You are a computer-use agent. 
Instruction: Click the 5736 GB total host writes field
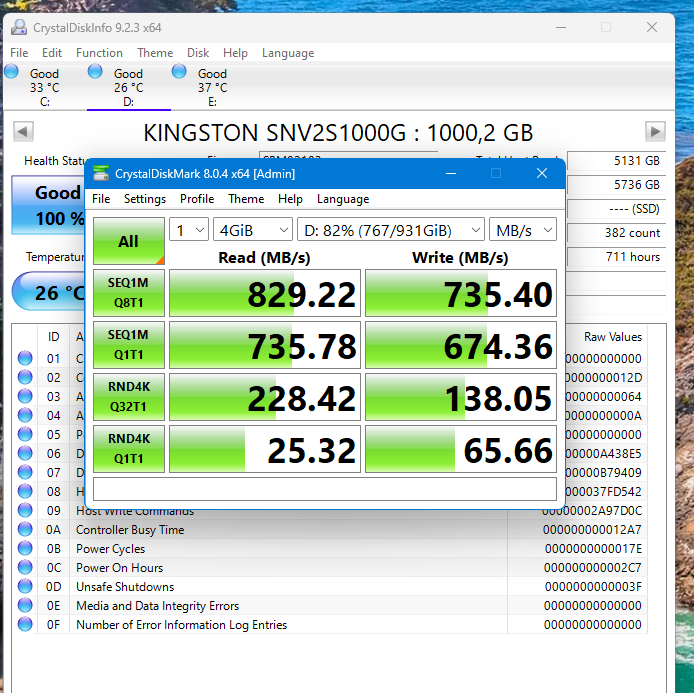point(617,185)
